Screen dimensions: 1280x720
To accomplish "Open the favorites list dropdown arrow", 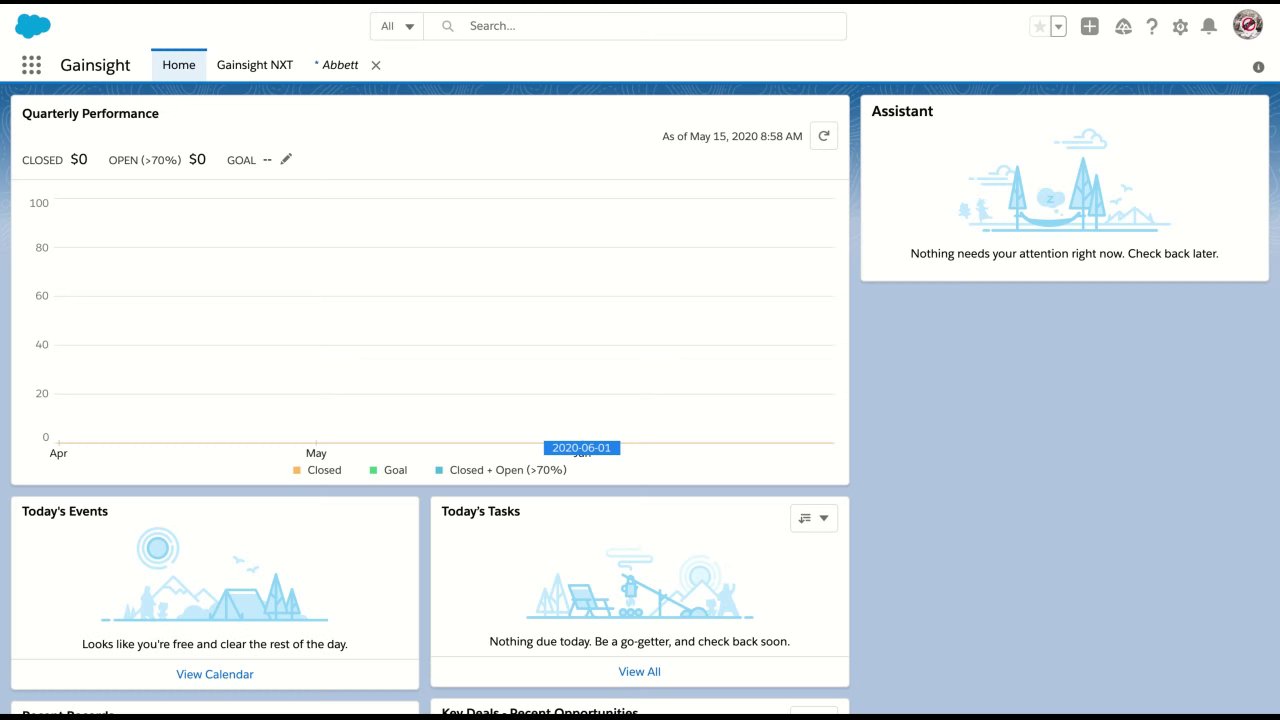I will [1058, 27].
